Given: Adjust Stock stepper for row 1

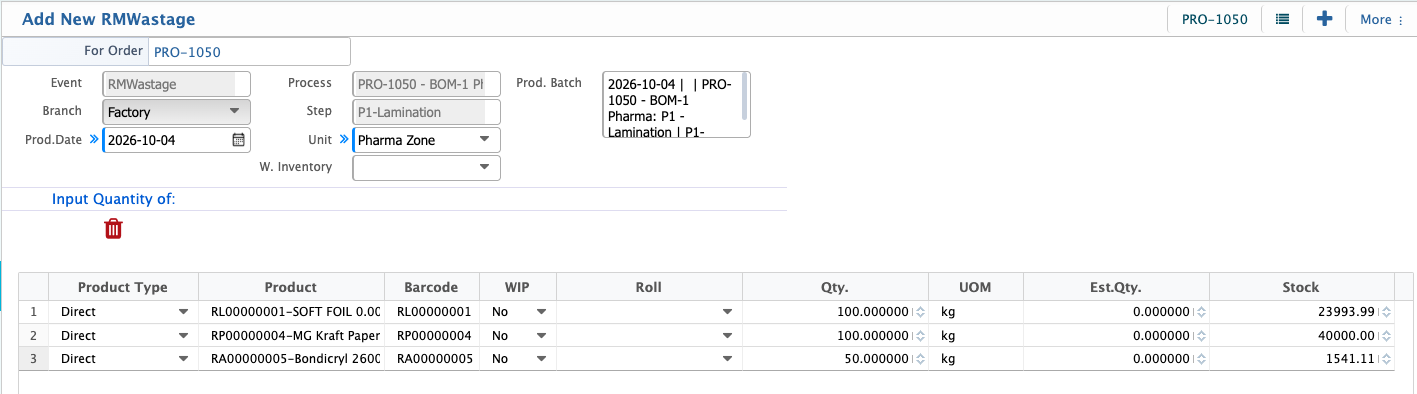Looking at the screenshot, I should 1385,312.
